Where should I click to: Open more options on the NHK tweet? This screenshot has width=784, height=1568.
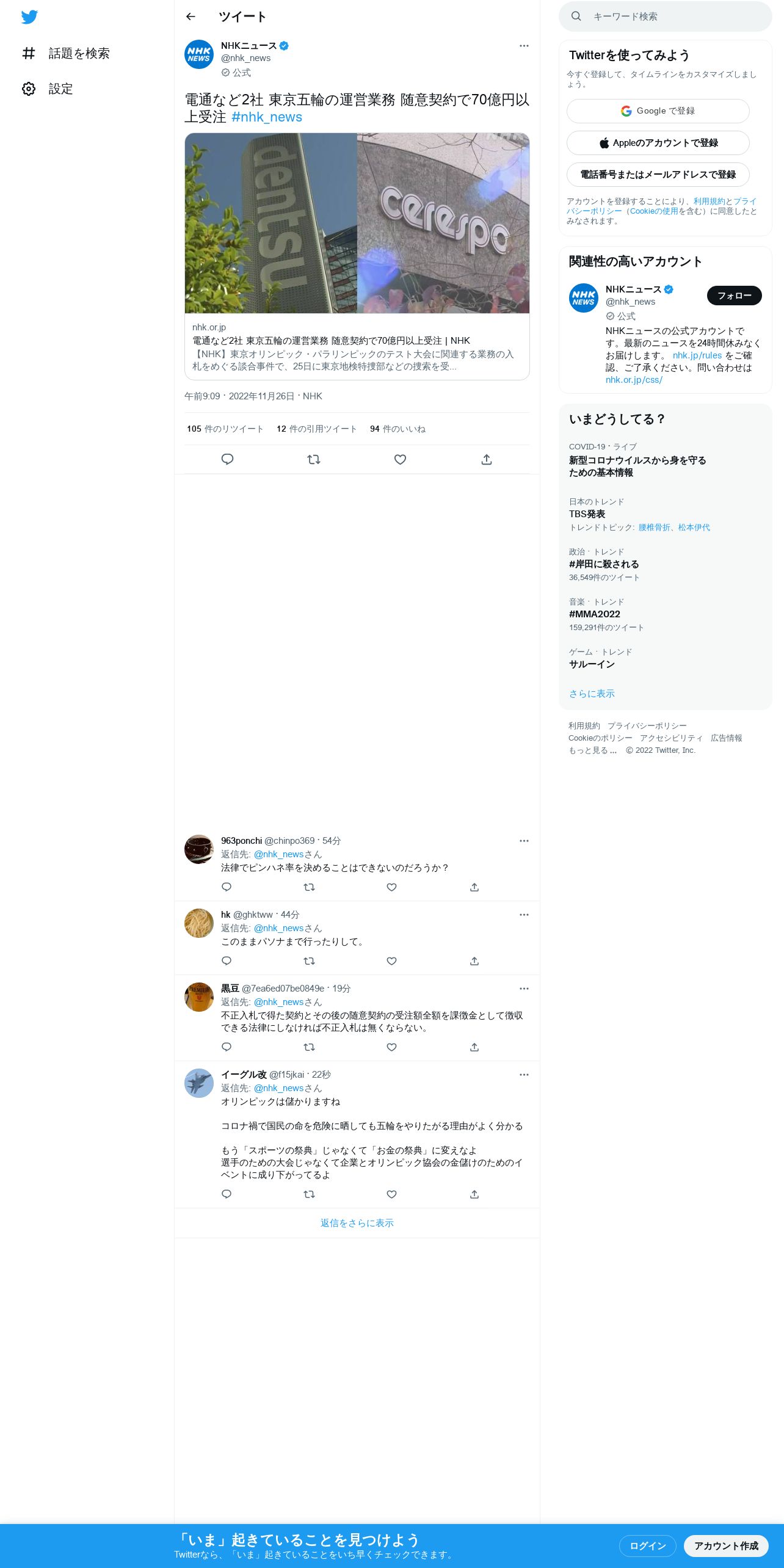pos(524,46)
